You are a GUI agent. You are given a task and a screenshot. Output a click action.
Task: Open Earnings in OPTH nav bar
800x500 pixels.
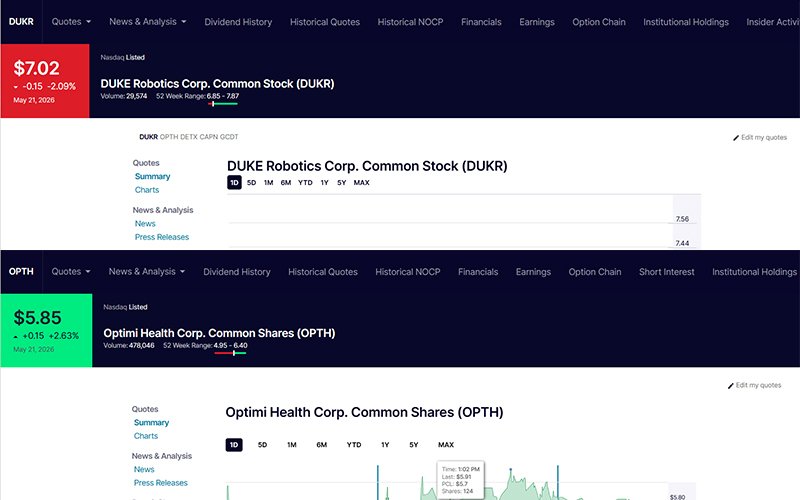point(533,272)
